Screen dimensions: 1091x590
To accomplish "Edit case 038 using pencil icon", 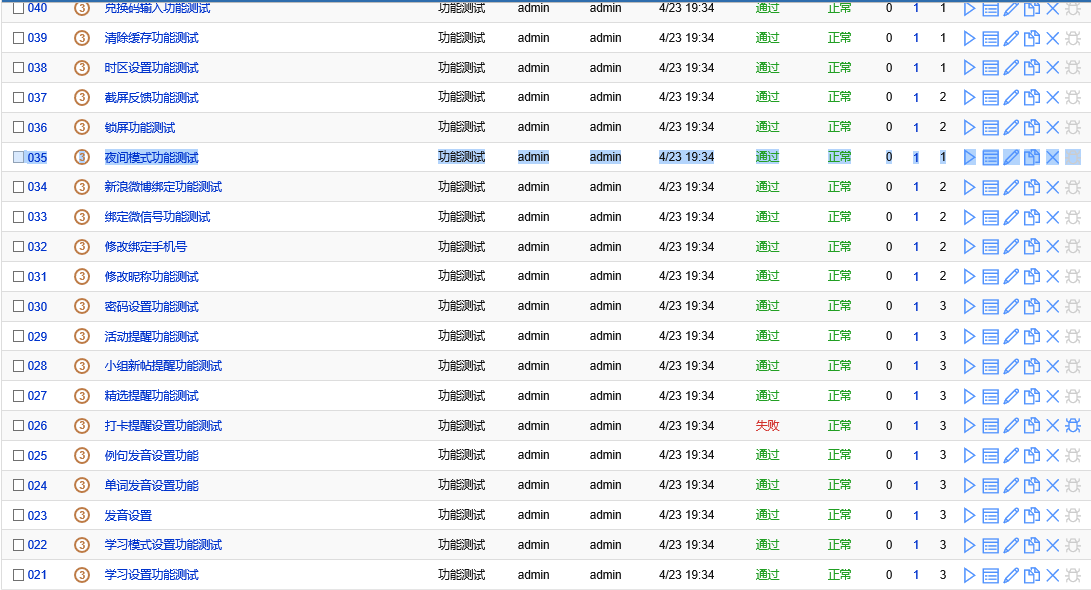I will 1011,68.
